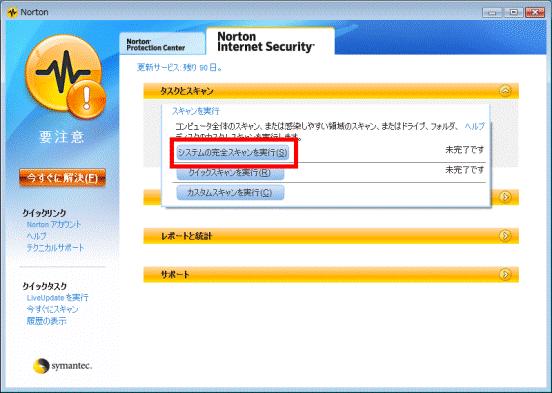This screenshot has height=393, width=552.
Task: Switch to Norton Protection Center tab
Action: click(162, 44)
